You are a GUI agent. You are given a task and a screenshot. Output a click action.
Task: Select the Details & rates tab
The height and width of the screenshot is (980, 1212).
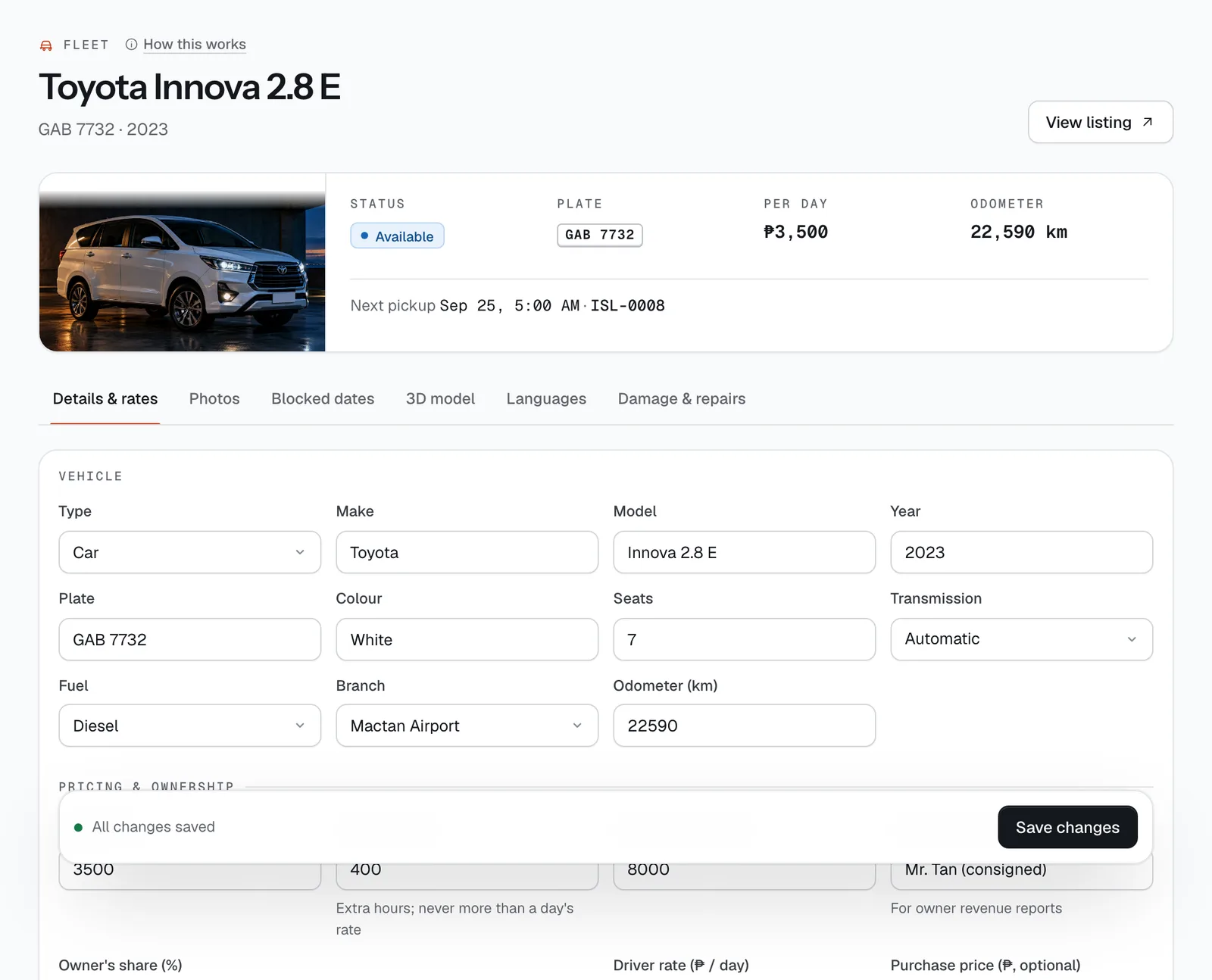[105, 398]
